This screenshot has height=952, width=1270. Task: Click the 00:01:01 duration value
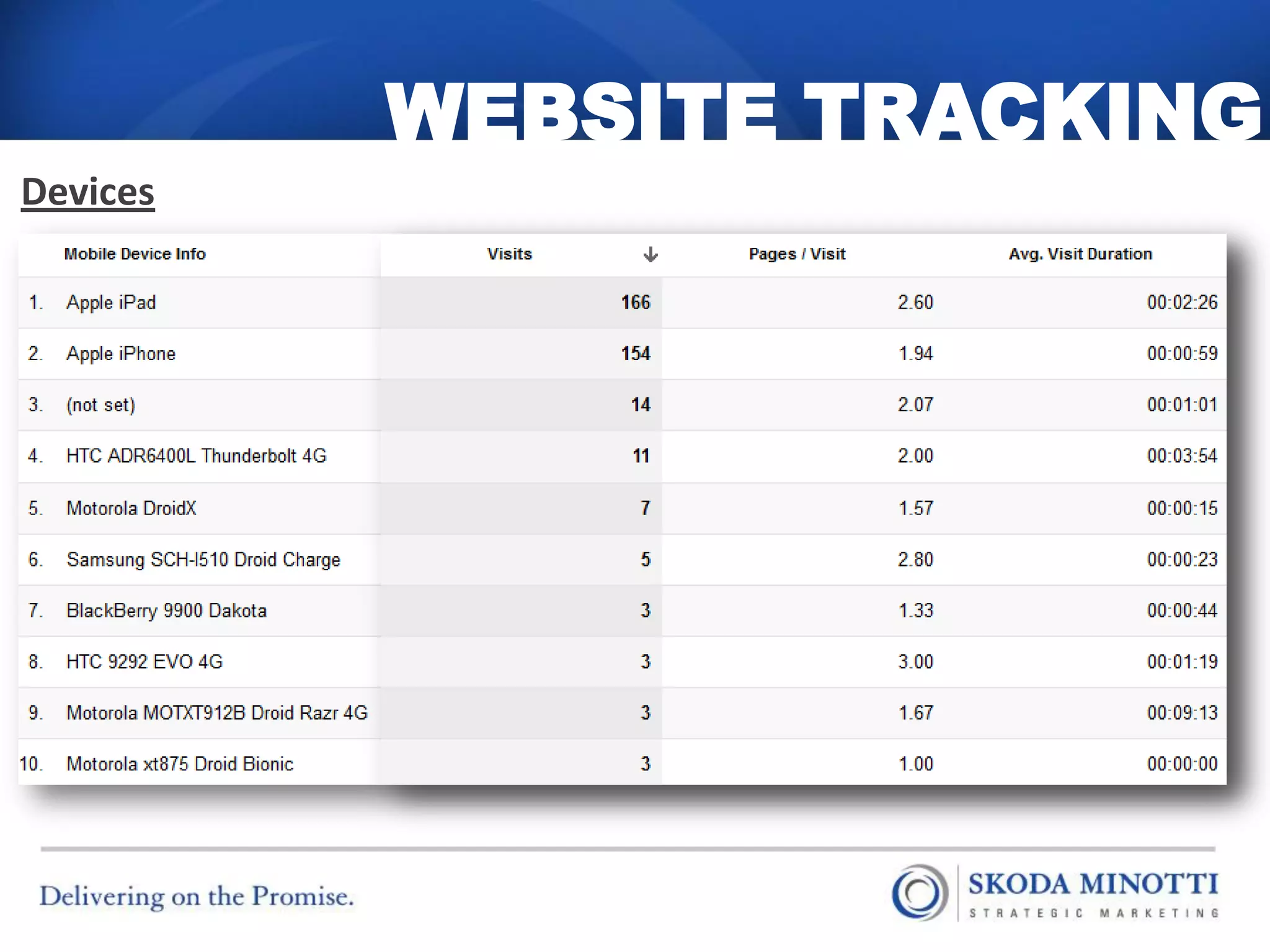(1182, 405)
